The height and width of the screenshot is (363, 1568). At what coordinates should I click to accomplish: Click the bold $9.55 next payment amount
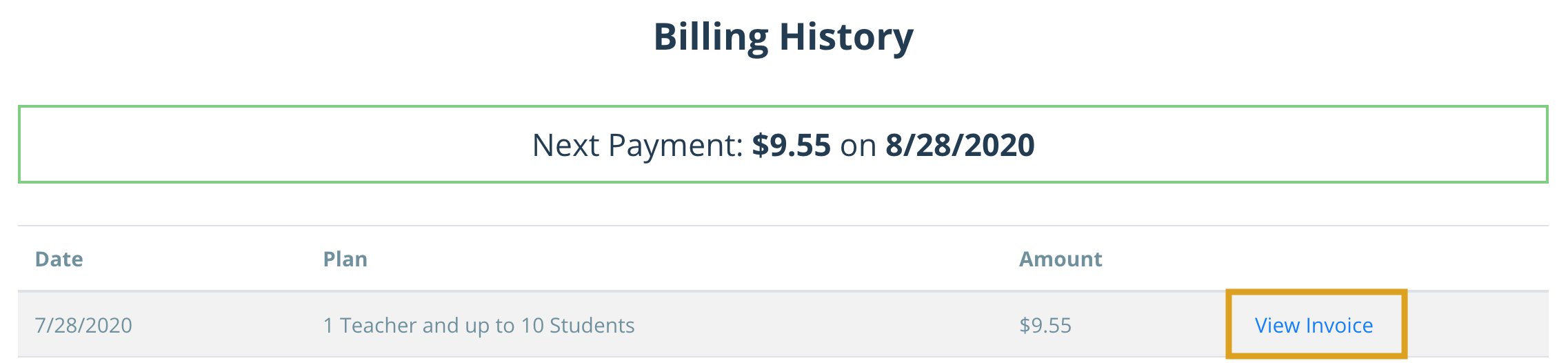point(791,145)
